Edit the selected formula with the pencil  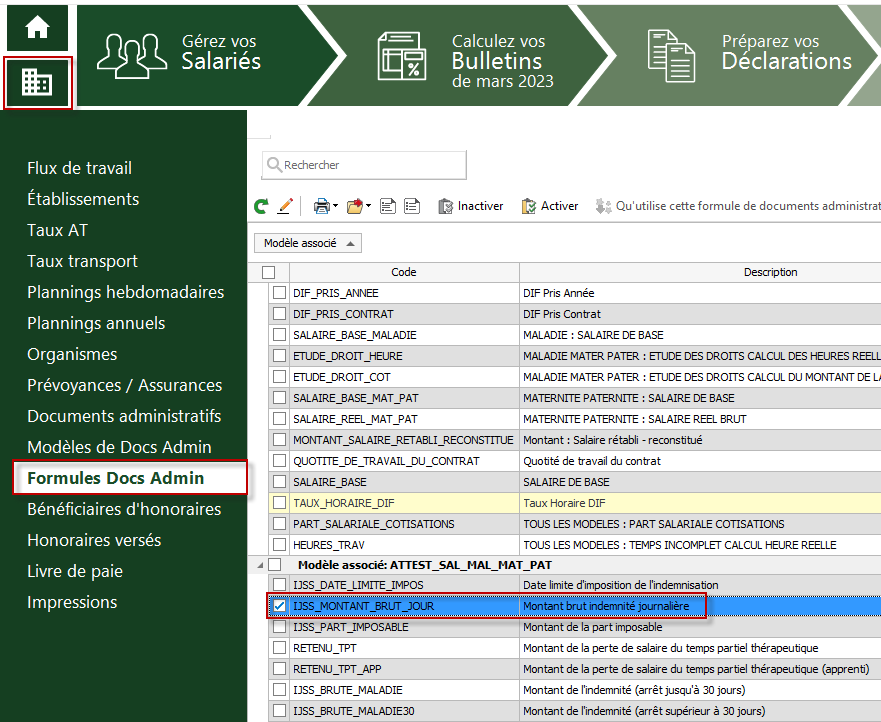pyautogui.click(x=285, y=206)
